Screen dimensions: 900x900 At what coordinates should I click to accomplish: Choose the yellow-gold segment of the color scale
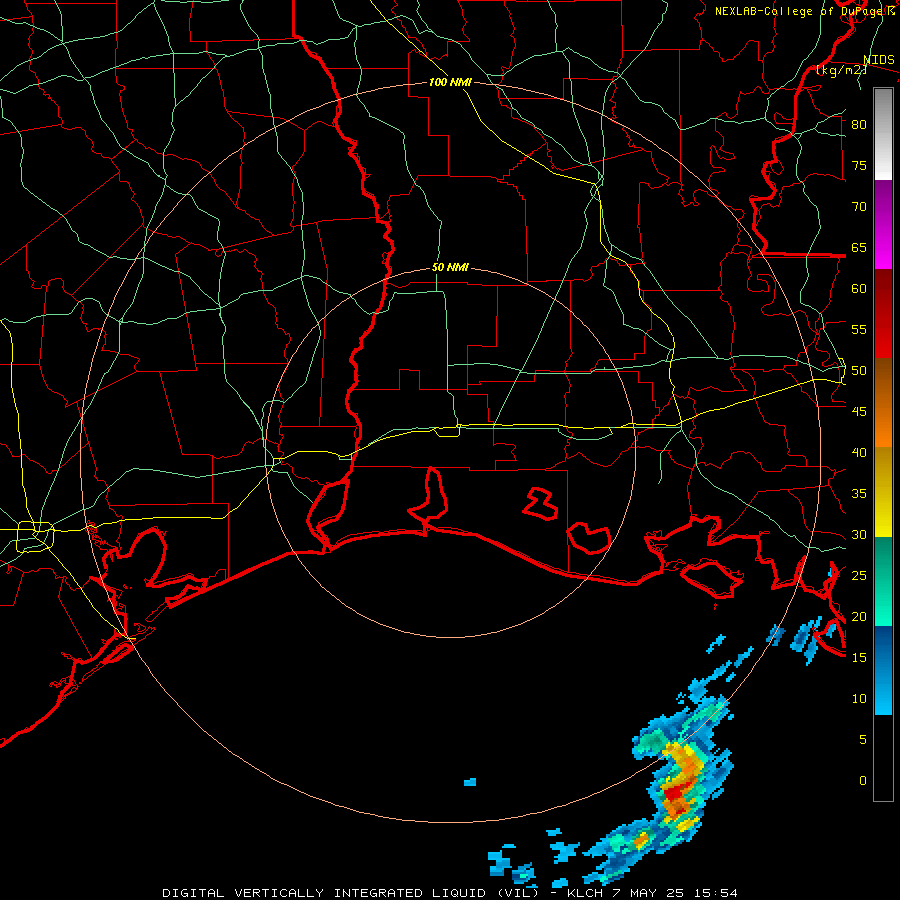(883, 492)
